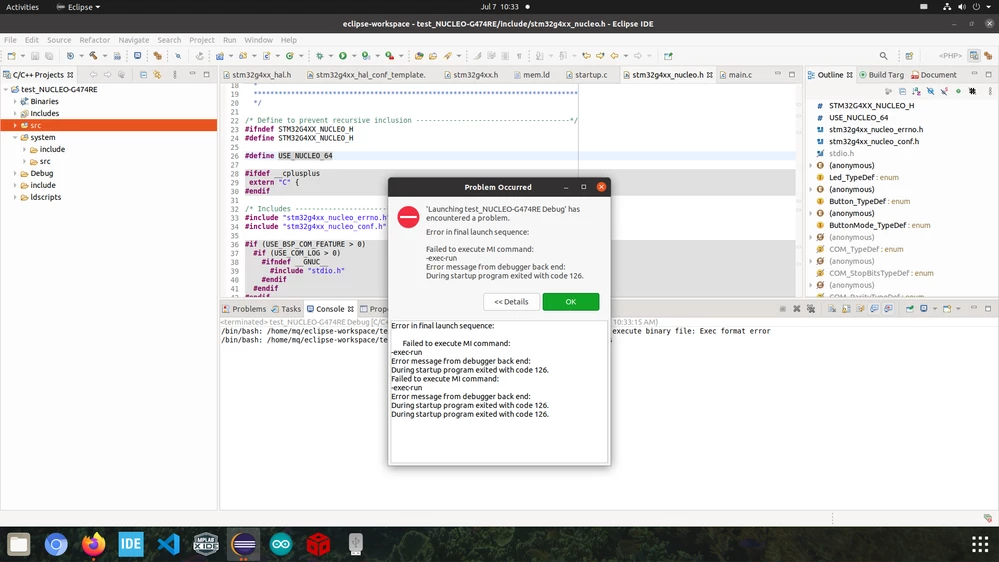This screenshot has height=562, width=999.
Task: Click the Eclipse app menu in top bar
Action: (78, 7)
